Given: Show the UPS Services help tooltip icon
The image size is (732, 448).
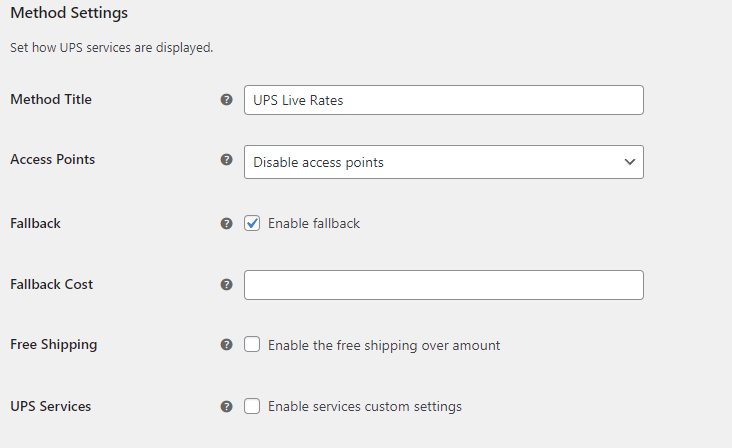Looking at the screenshot, I should point(226,407).
